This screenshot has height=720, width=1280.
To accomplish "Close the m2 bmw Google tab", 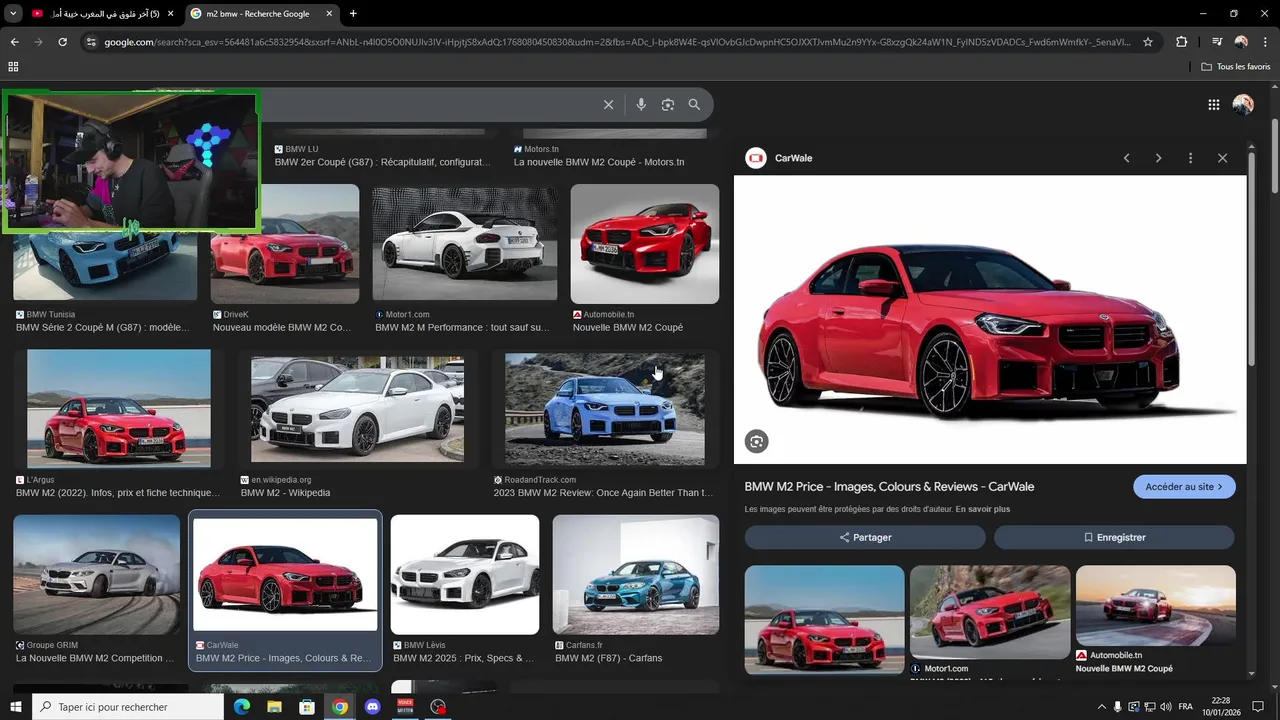I will [x=329, y=14].
